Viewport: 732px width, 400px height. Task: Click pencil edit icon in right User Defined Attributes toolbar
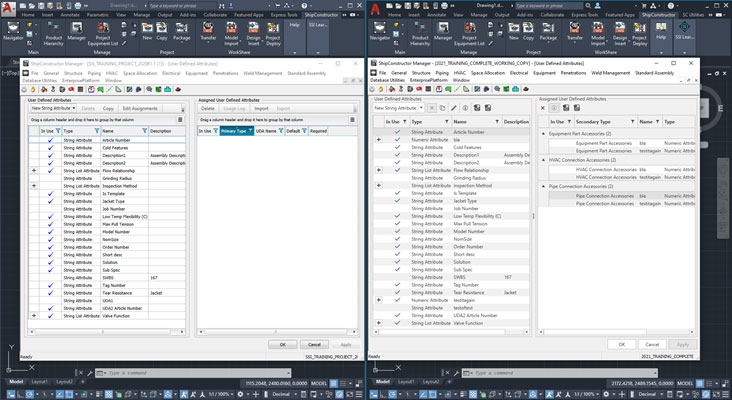click(454, 108)
